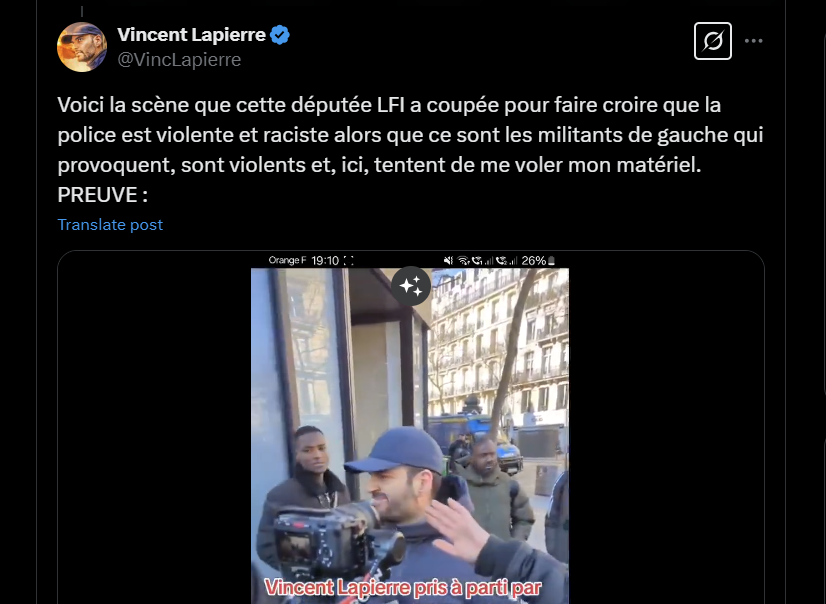Click the word PREUVE in the post

pyautogui.click(x=97, y=195)
